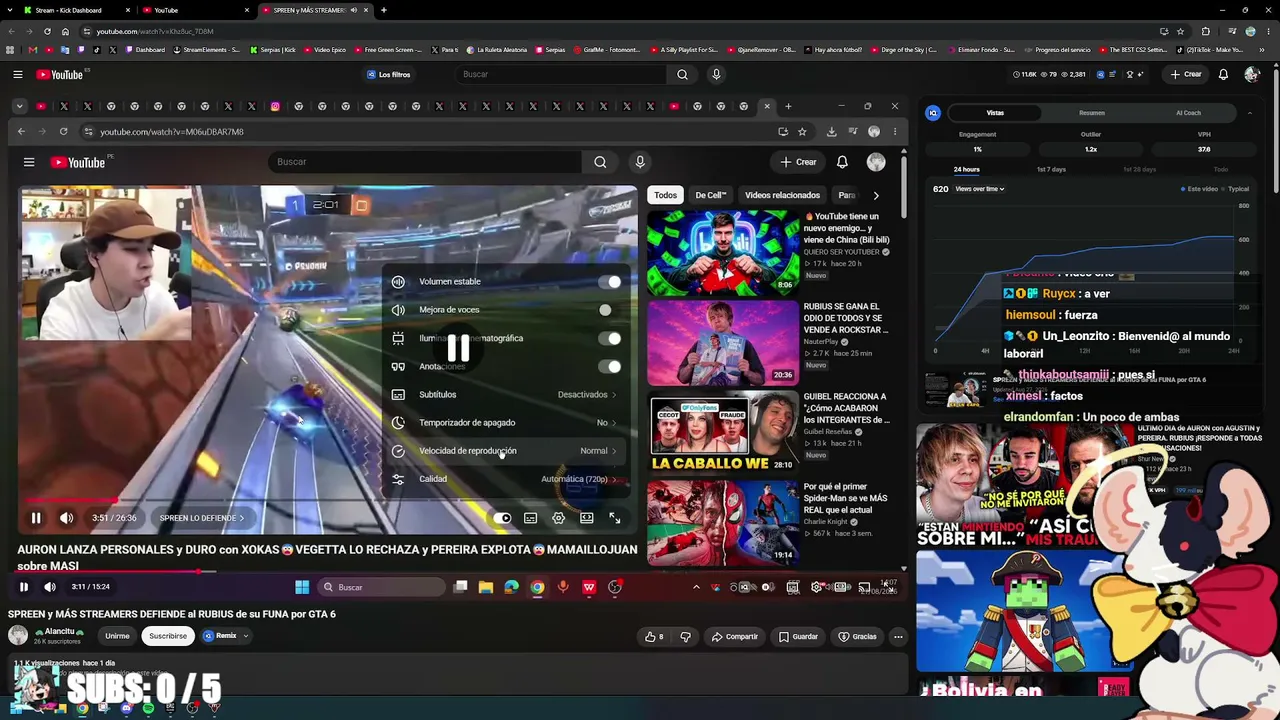Open the inner player's settings gear

click(x=559, y=518)
